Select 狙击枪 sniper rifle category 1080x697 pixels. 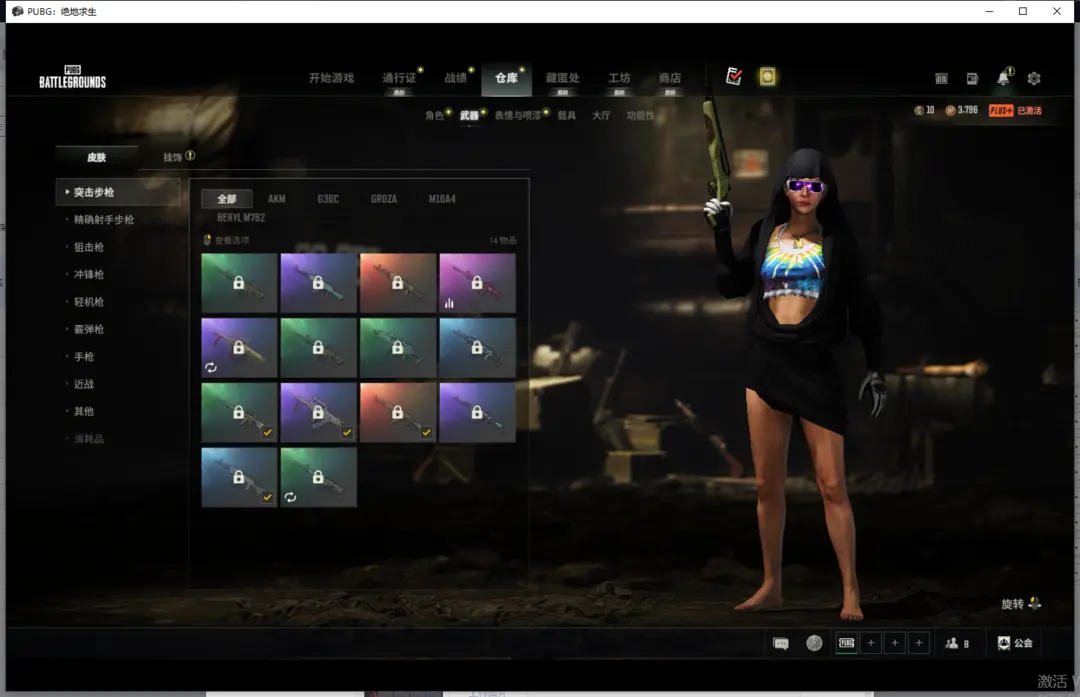click(89, 247)
